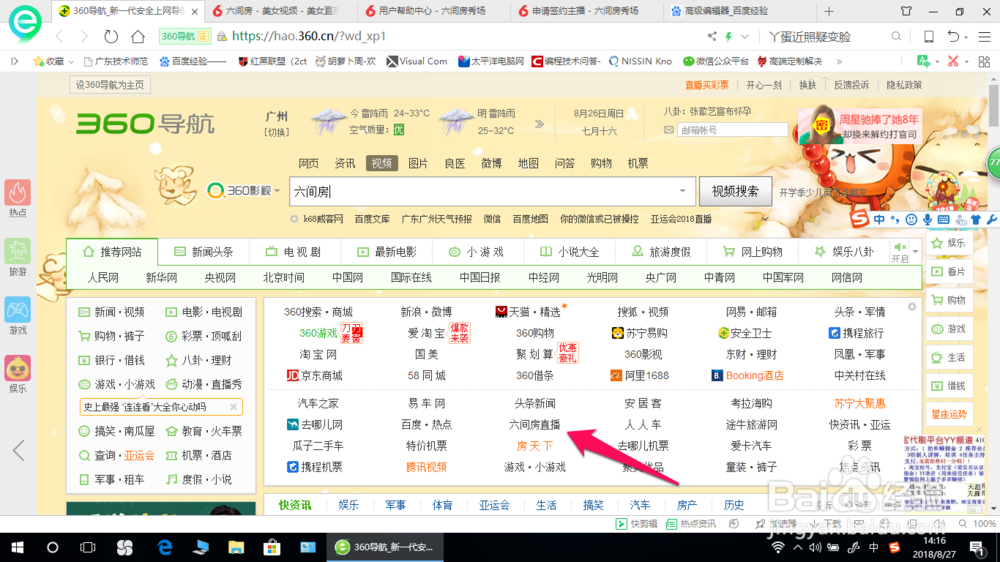Open a new browser tab
The height and width of the screenshot is (562, 1000).
click(828, 11)
